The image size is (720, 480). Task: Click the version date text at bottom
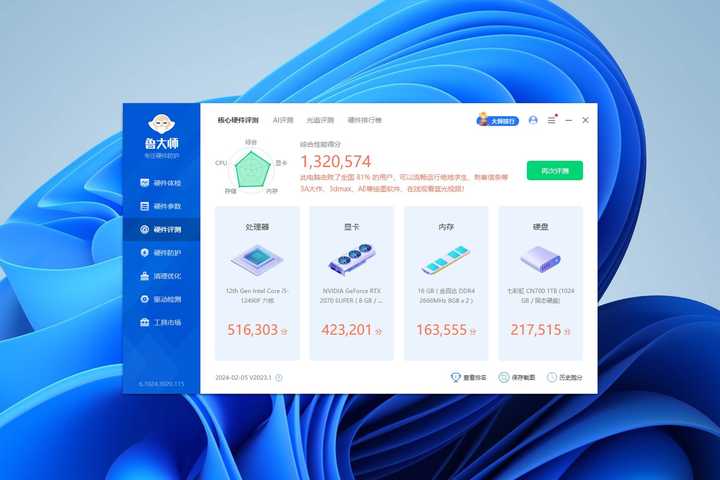pos(243,378)
